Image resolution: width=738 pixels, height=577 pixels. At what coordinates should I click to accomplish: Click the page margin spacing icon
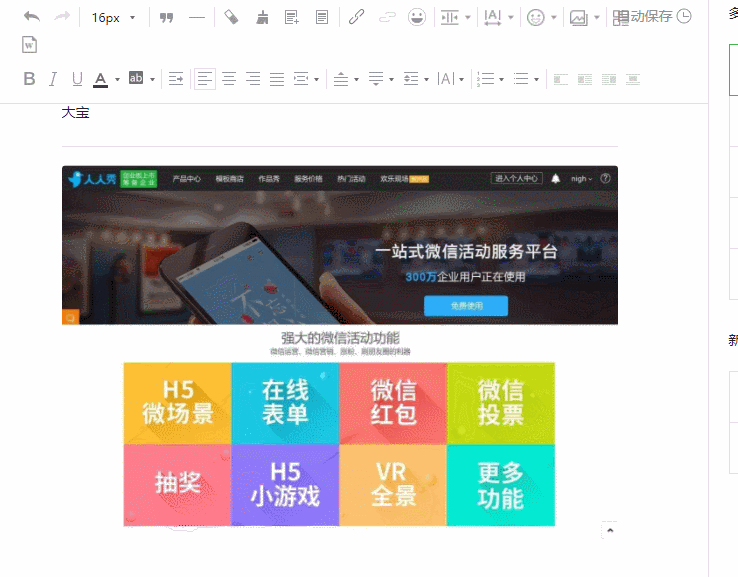(x=449, y=17)
